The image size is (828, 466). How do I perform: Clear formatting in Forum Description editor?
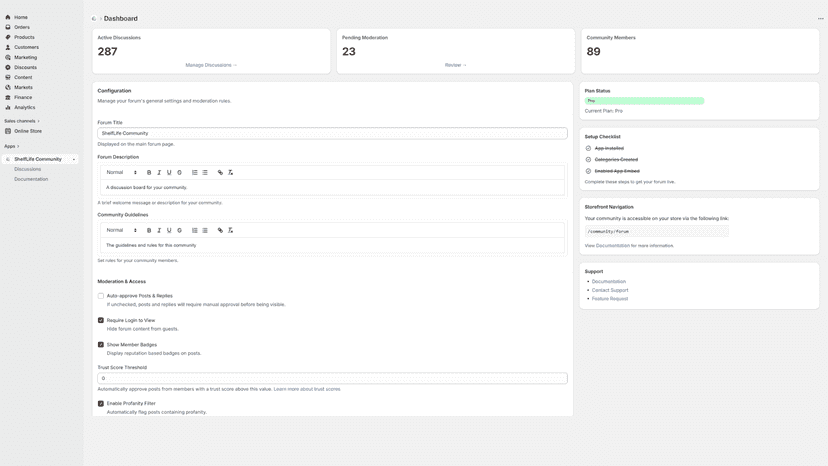pos(230,172)
